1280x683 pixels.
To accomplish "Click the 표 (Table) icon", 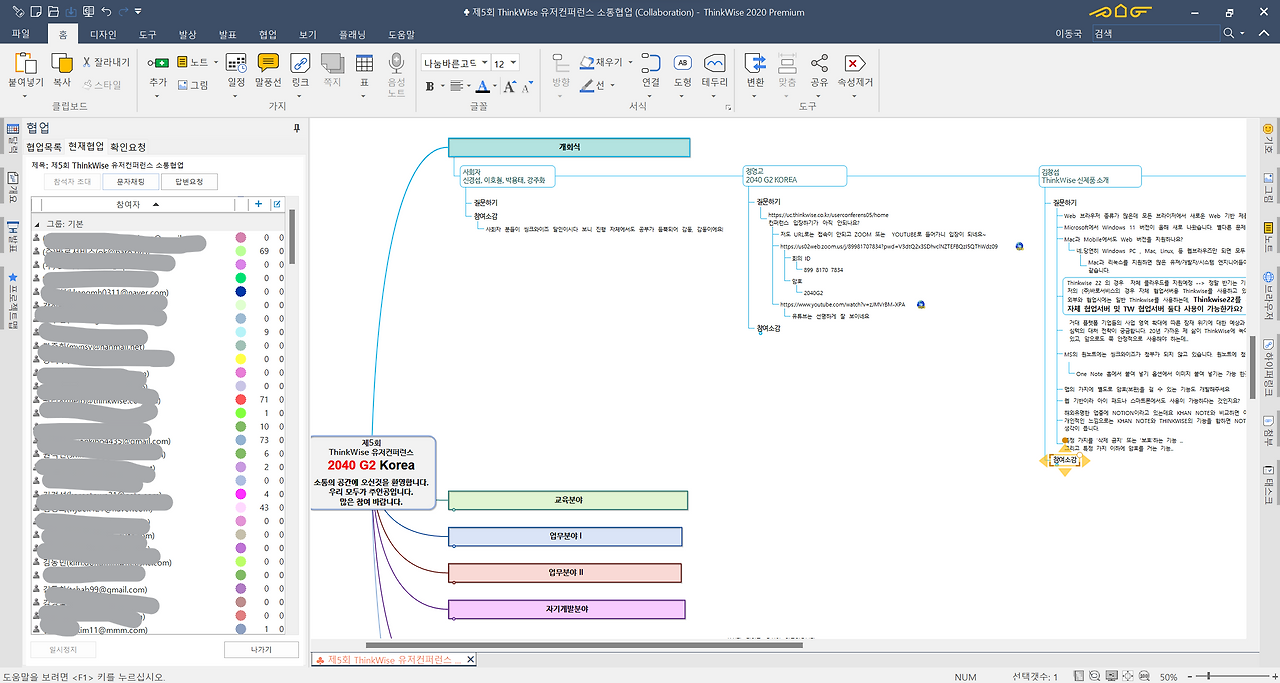I will coord(364,64).
